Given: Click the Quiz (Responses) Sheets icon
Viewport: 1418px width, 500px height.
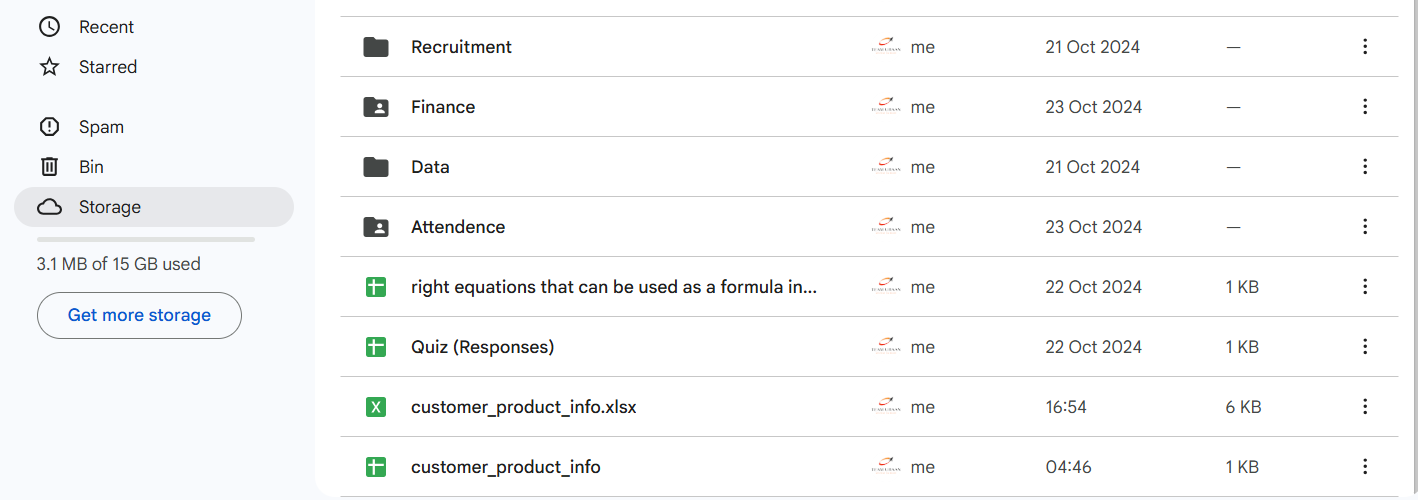Looking at the screenshot, I should tap(376, 347).
